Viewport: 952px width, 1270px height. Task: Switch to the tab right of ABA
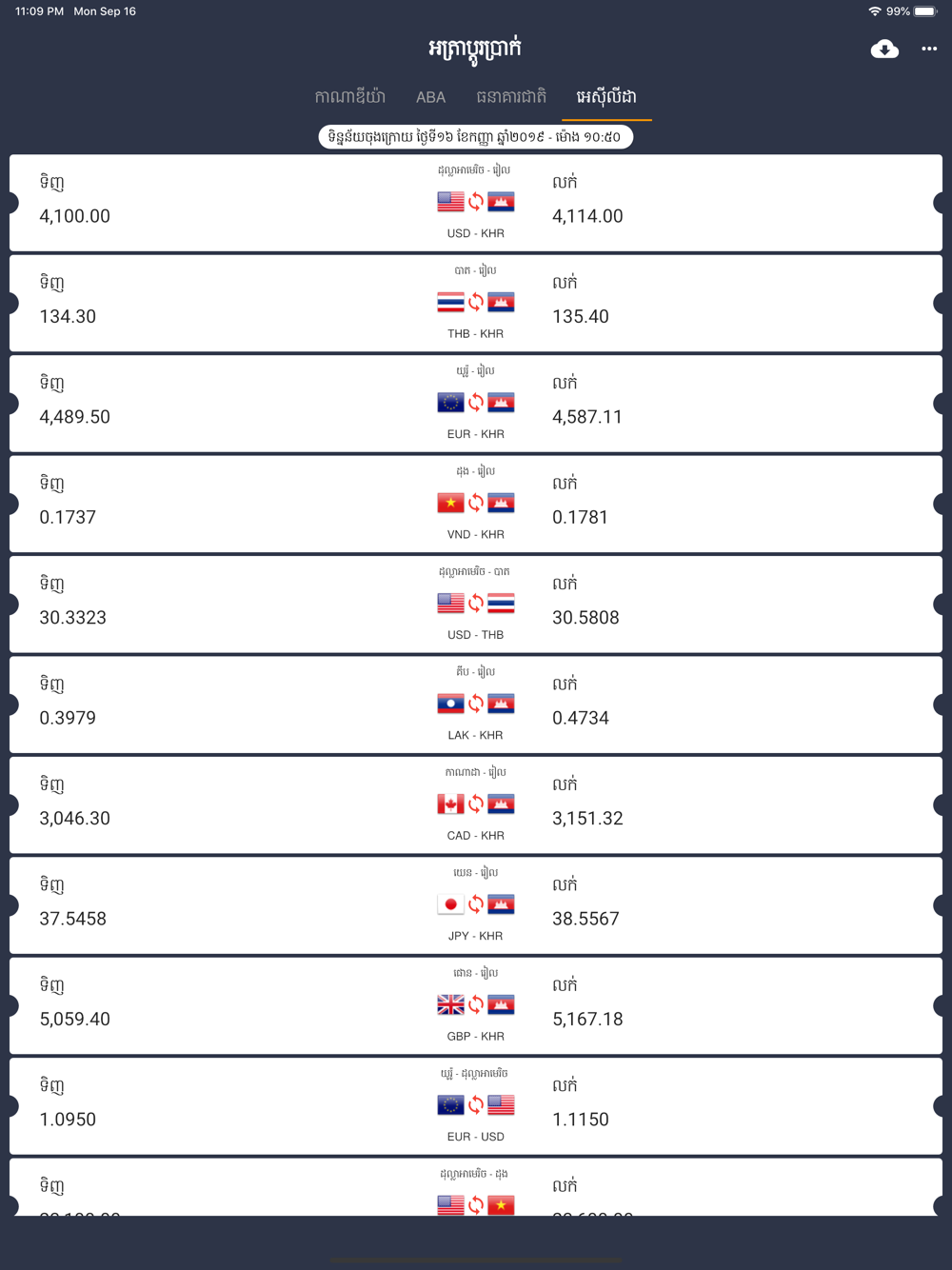tap(511, 97)
